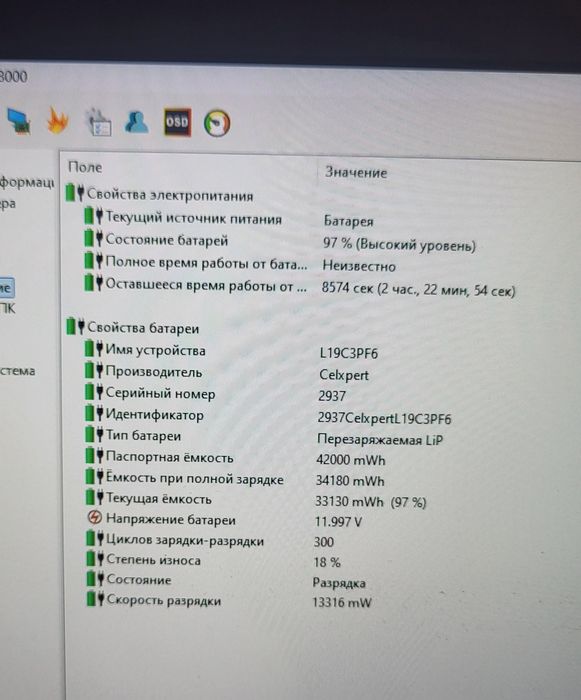The width and height of the screenshot is (581, 700).
Task: Click battery icon beside Циклов зарядки-разрядки
Action: [x=95, y=538]
